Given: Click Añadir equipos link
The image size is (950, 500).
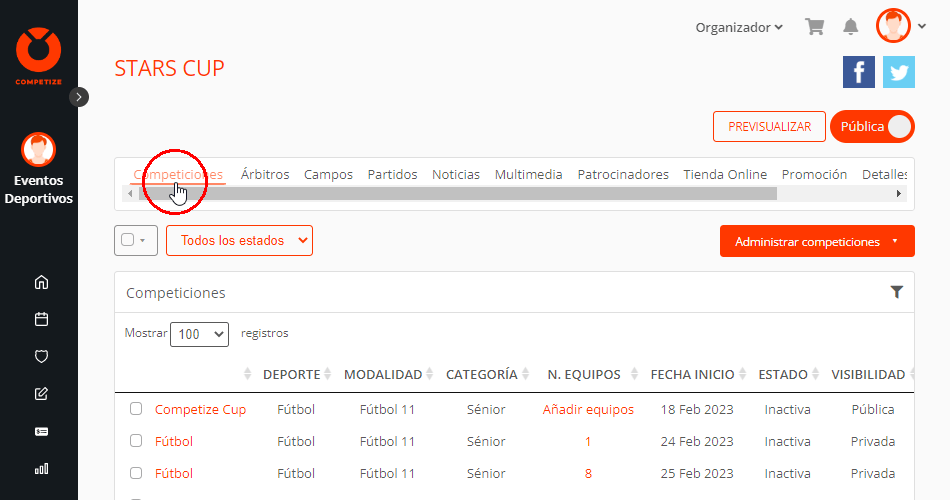Looking at the screenshot, I should coord(588,410).
